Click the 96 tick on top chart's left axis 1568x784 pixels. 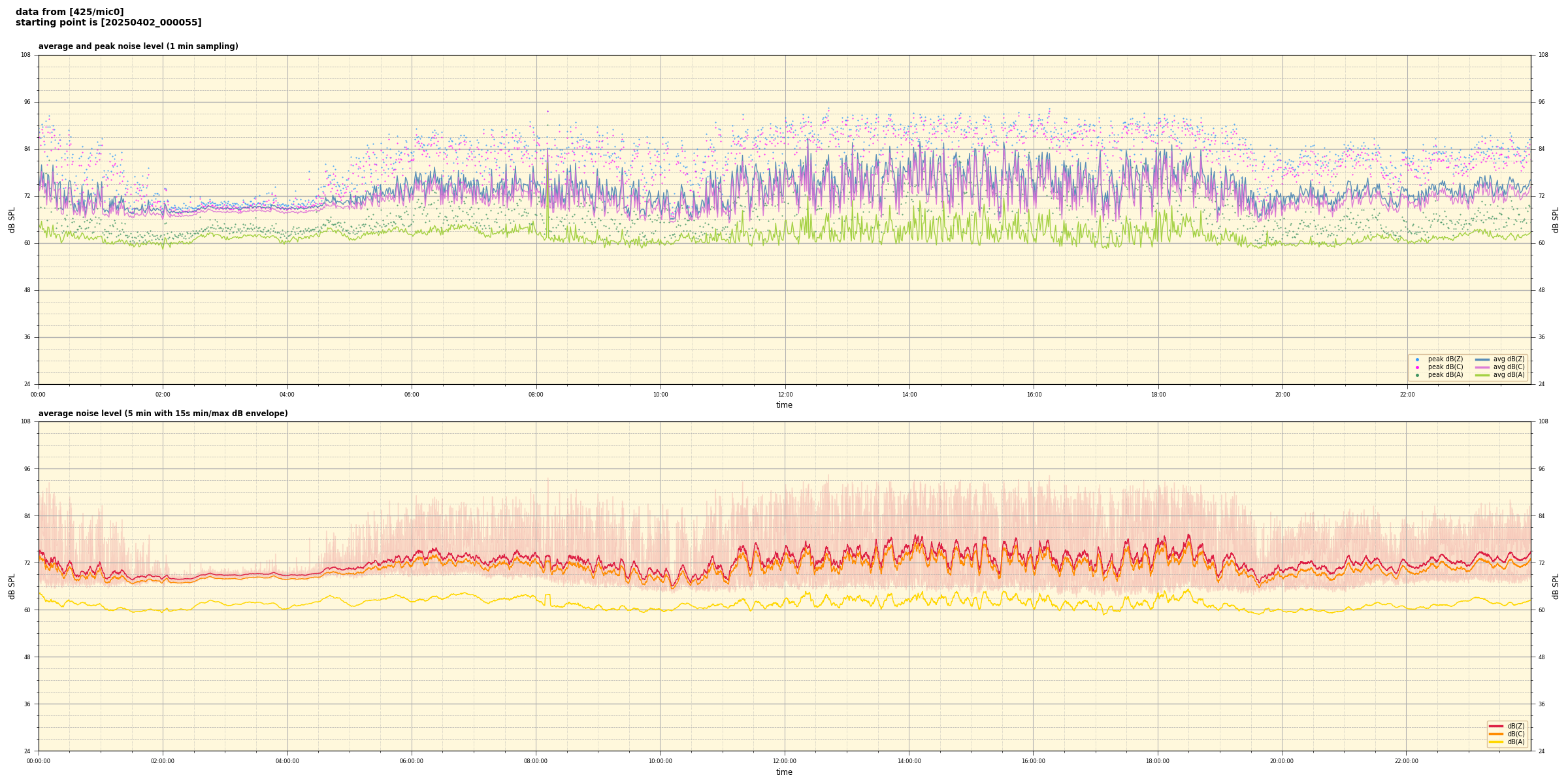pyautogui.click(x=26, y=102)
